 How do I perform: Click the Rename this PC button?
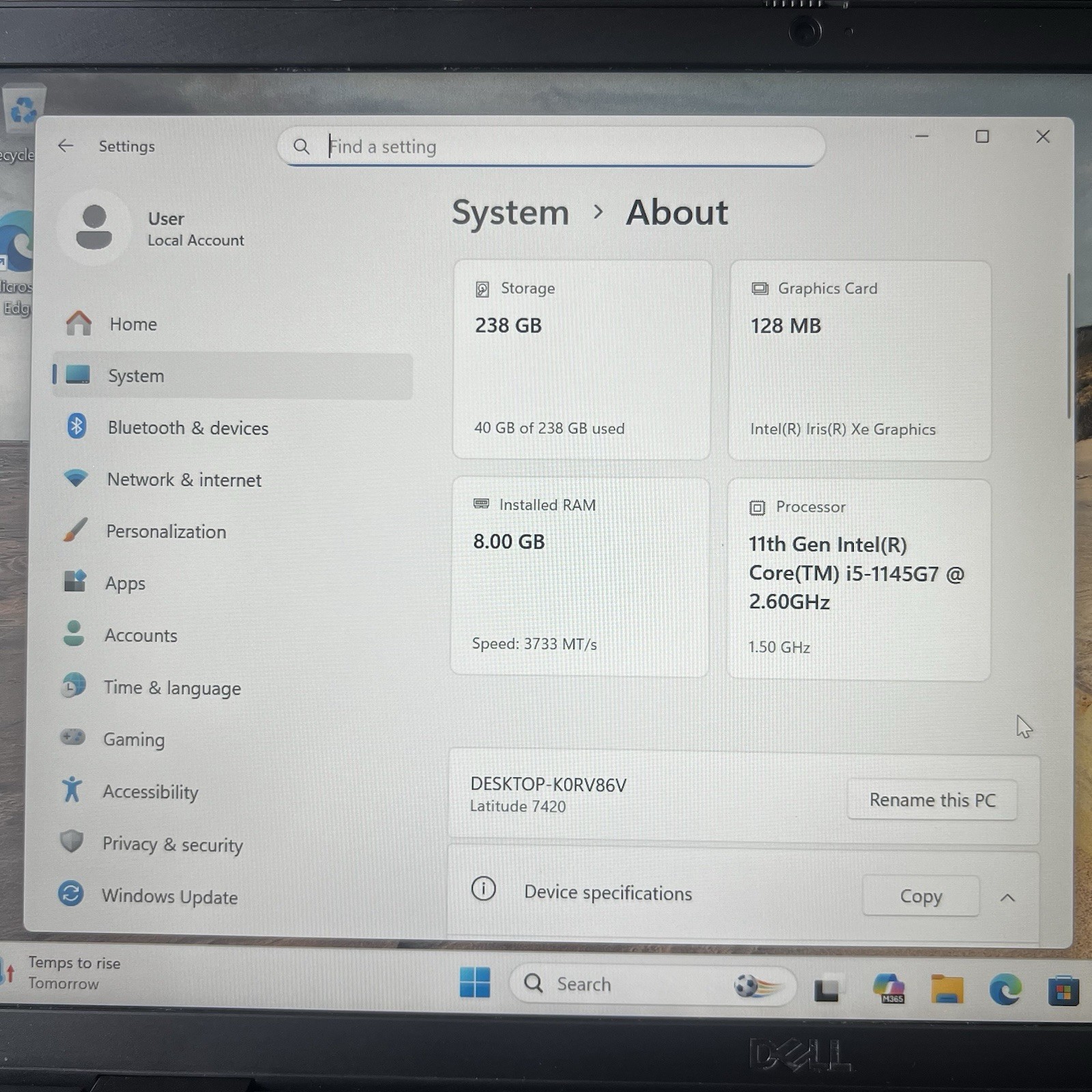(932, 800)
